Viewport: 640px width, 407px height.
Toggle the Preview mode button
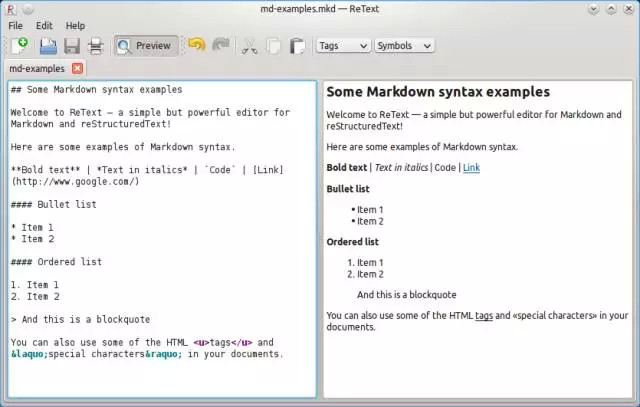coord(146,46)
